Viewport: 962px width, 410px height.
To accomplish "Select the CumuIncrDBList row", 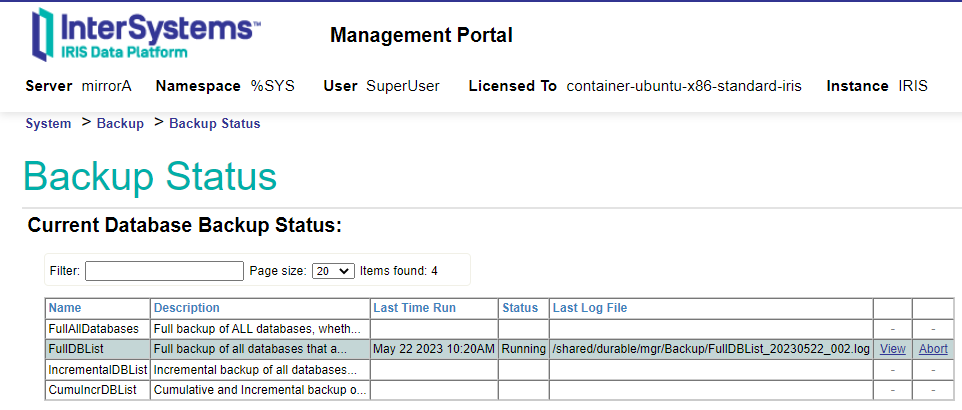I will tap(91, 389).
